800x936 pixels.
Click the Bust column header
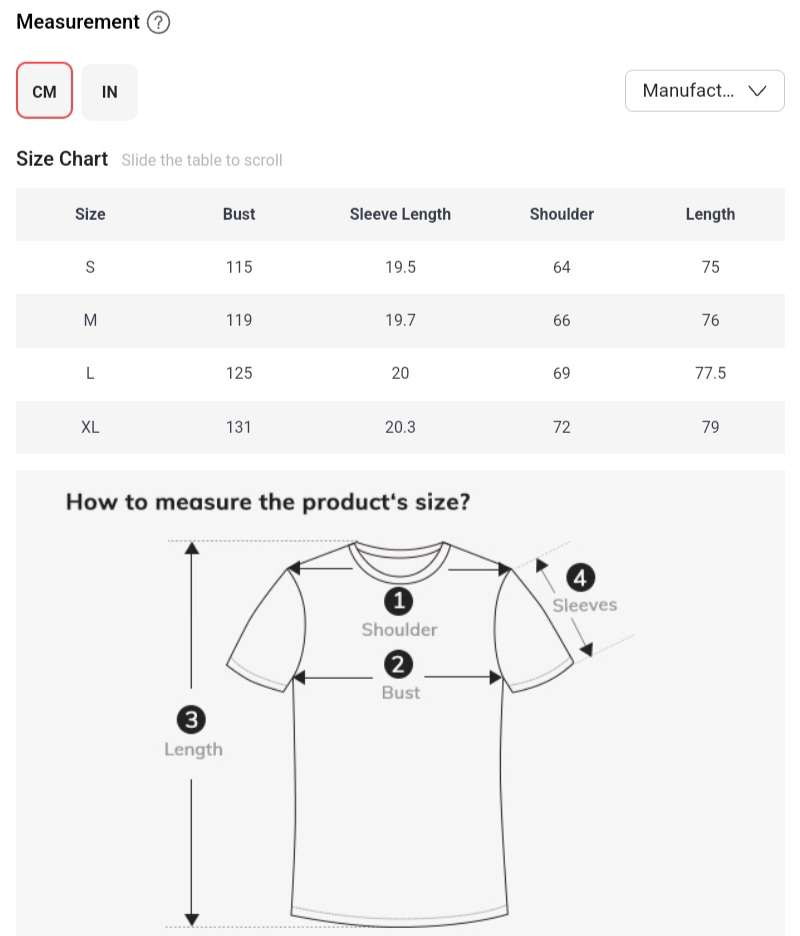tap(239, 214)
